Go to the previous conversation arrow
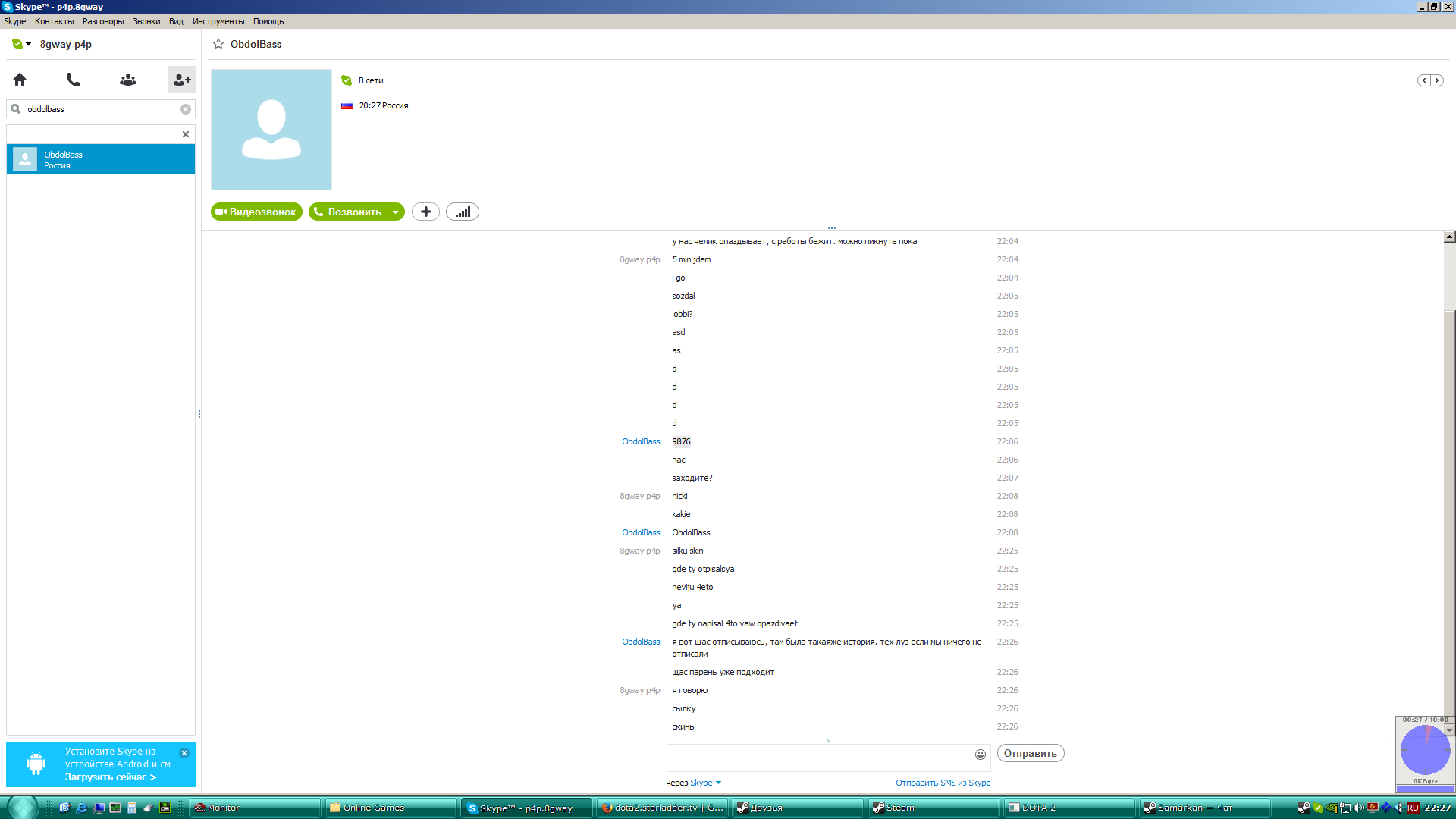 point(1424,80)
